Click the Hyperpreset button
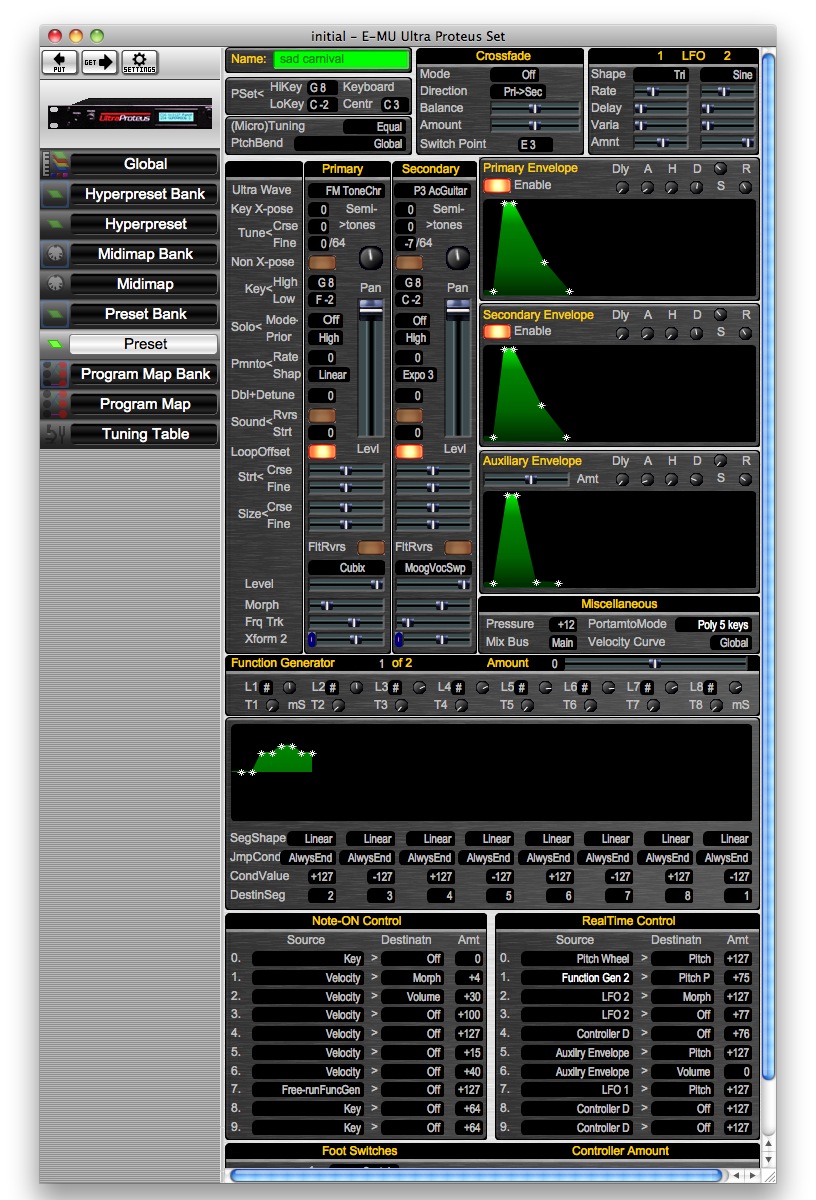This screenshot has height=1200, width=816. coord(145,224)
